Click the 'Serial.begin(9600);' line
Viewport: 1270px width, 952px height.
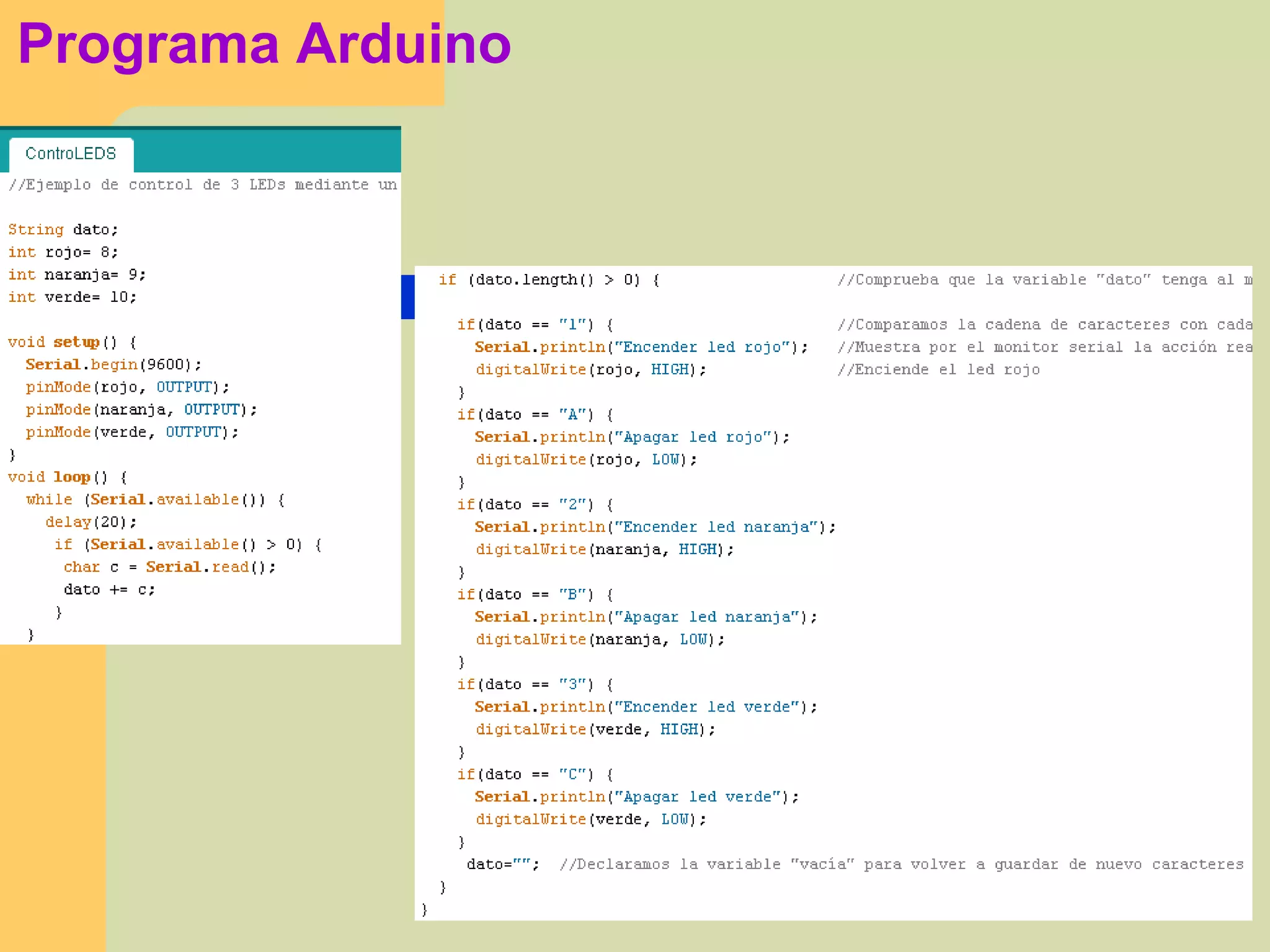(113, 364)
